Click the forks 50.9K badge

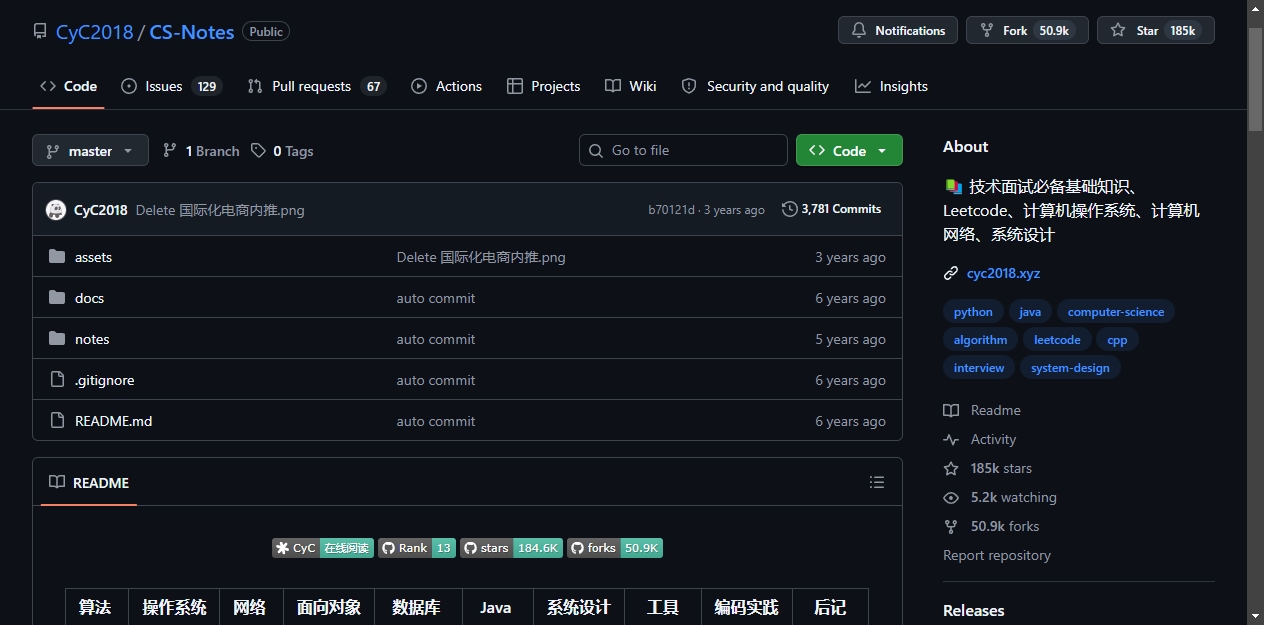click(615, 548)
